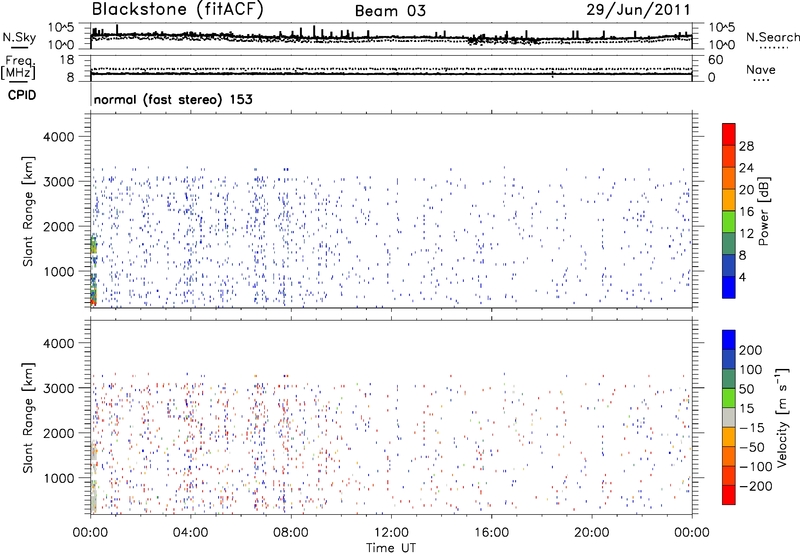The width and height of the screenshot is (800, 554).
Task: Click the Power panel "Slant Range [km]" label
Action: click(28, 211)
